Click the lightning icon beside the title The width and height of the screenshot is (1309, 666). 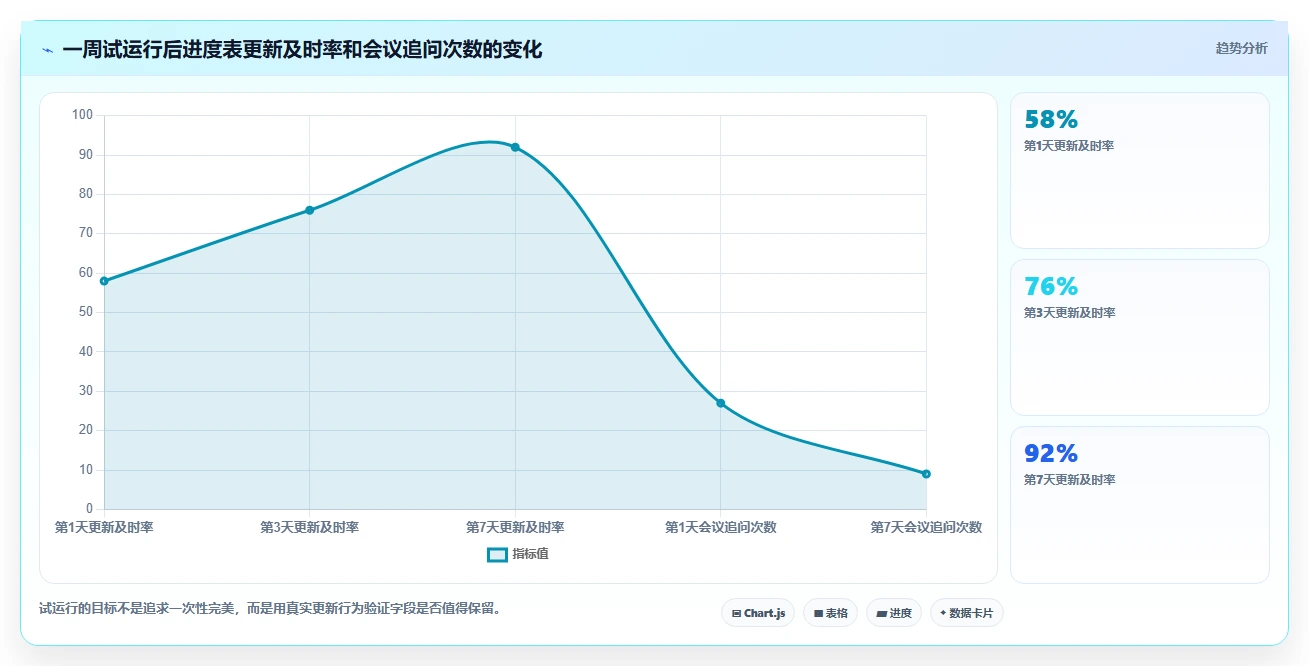coord(47,50)
